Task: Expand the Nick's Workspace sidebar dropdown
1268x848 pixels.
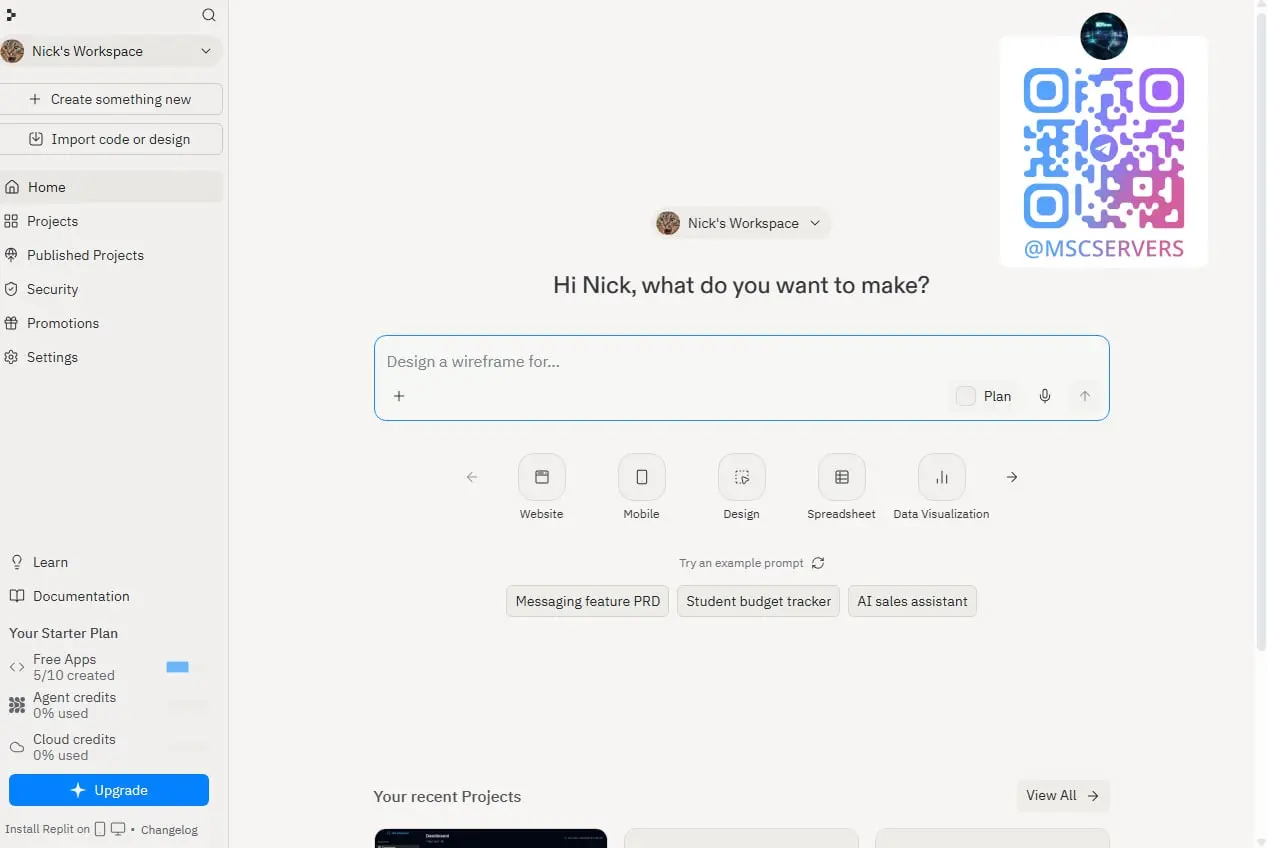Action: tap(110, 51)
